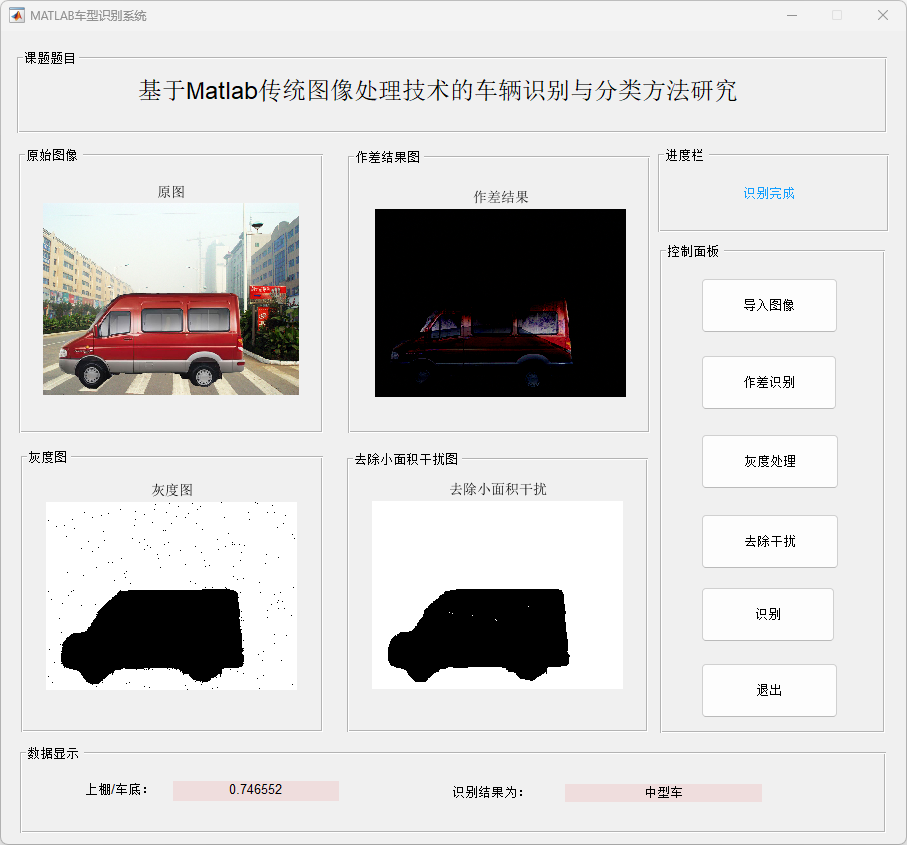The width and height of the screenshot is (907, 845).
Task: Minimize the MATLAB车型识别系统 window
Action: (792, 15)
